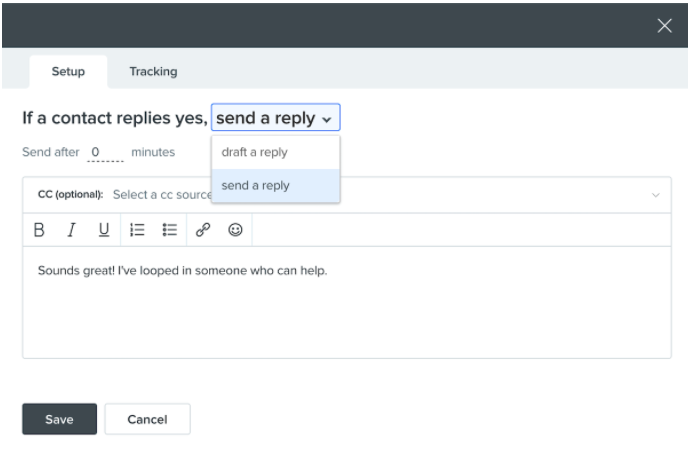Cancel the reply setup
Viewport: 694px width, 474px height.
[147, 419]
